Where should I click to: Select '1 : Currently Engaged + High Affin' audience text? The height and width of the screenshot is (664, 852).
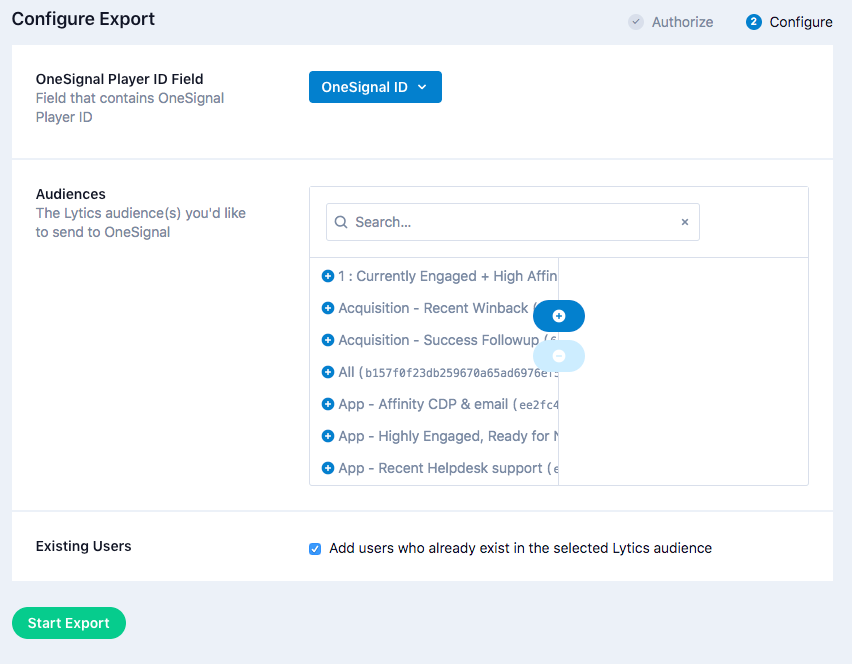[x=448, y=276]
